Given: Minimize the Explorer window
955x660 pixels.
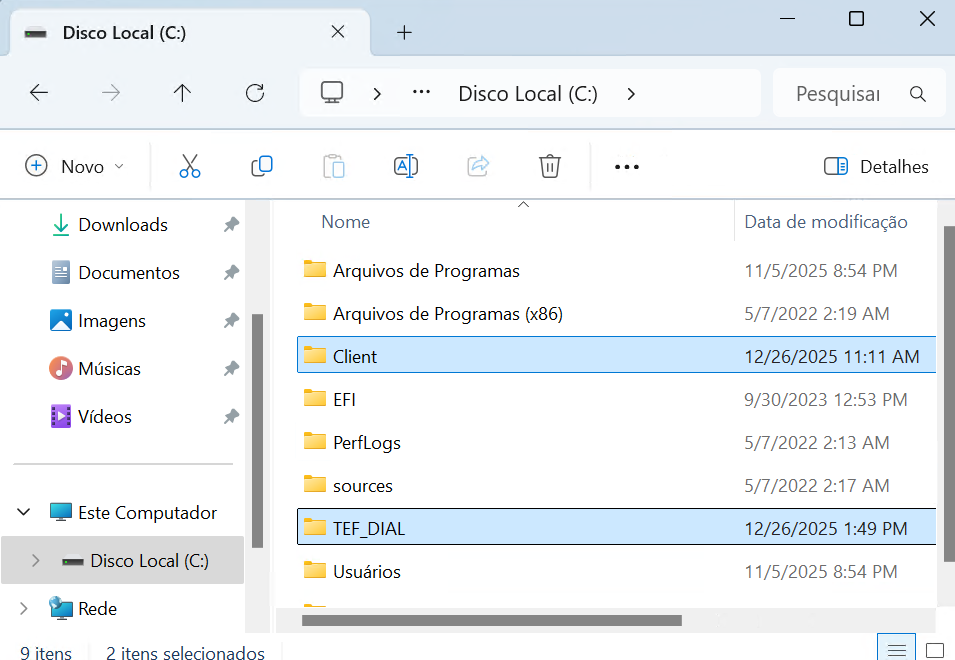Looking at the screenshot, I should point(787,19).
